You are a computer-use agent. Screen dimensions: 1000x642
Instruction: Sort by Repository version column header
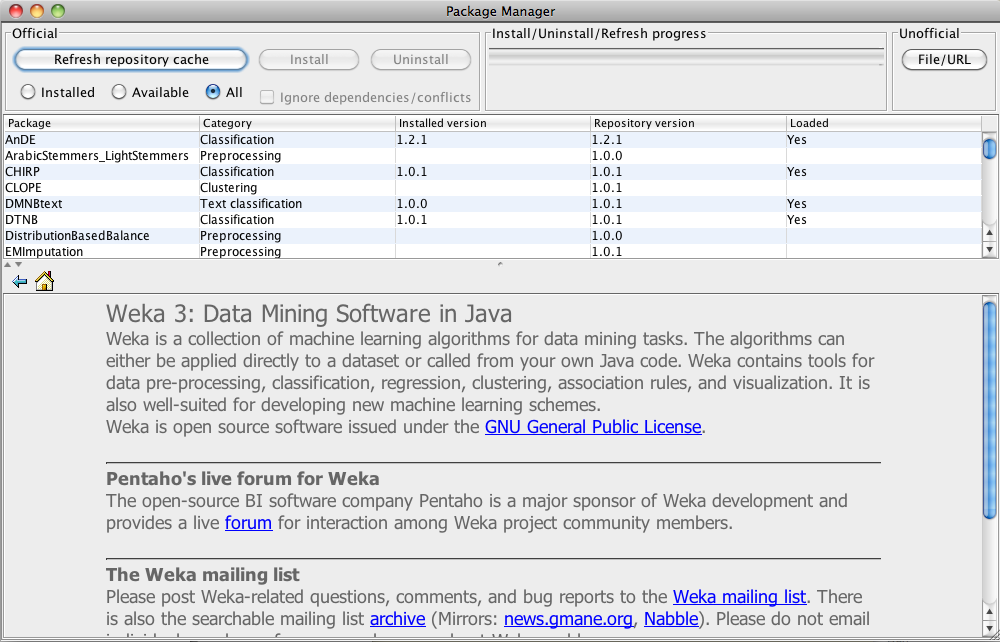689,123
